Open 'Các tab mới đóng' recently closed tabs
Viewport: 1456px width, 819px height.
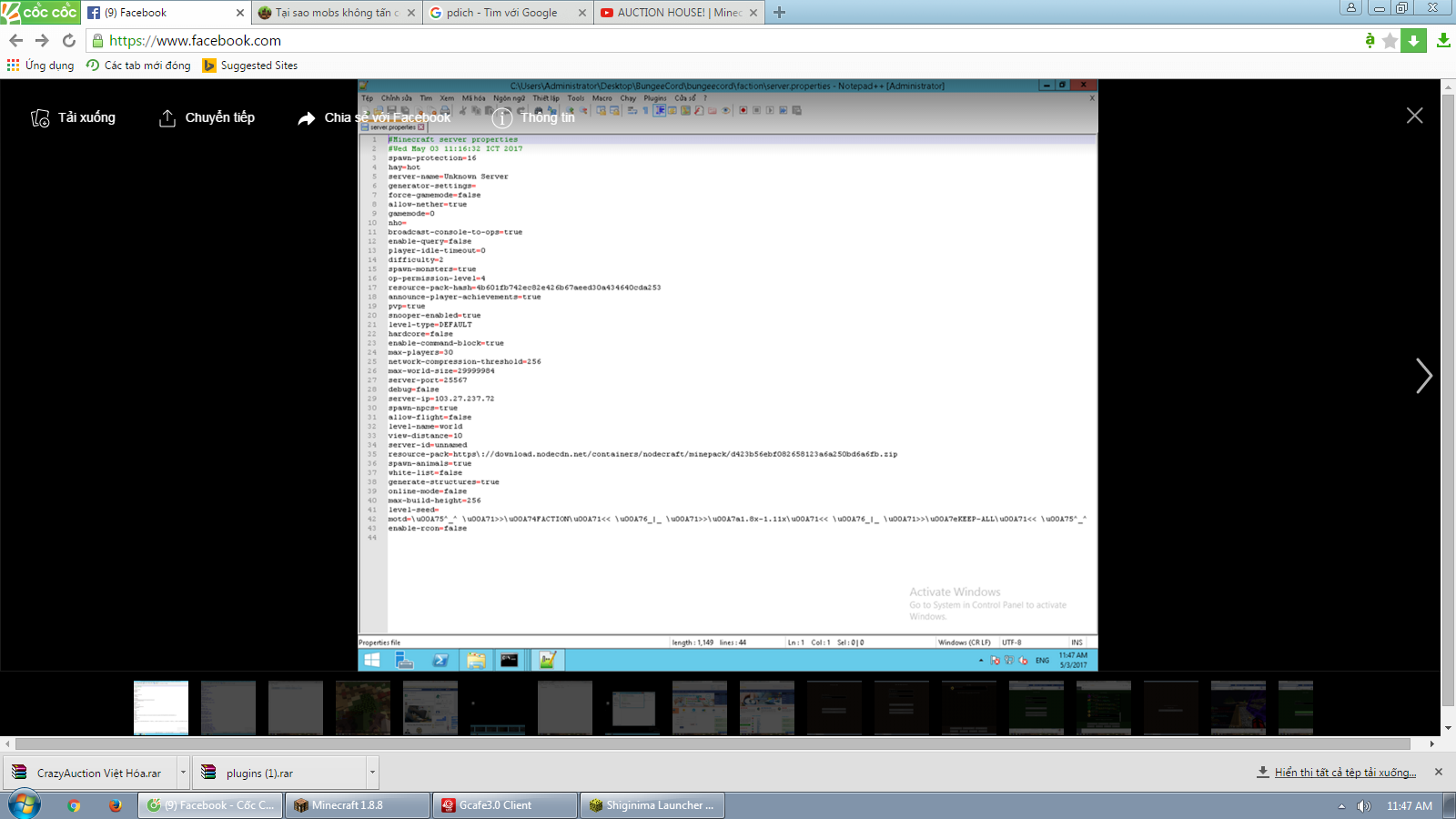pyautogui.click(x=138, y=66)
